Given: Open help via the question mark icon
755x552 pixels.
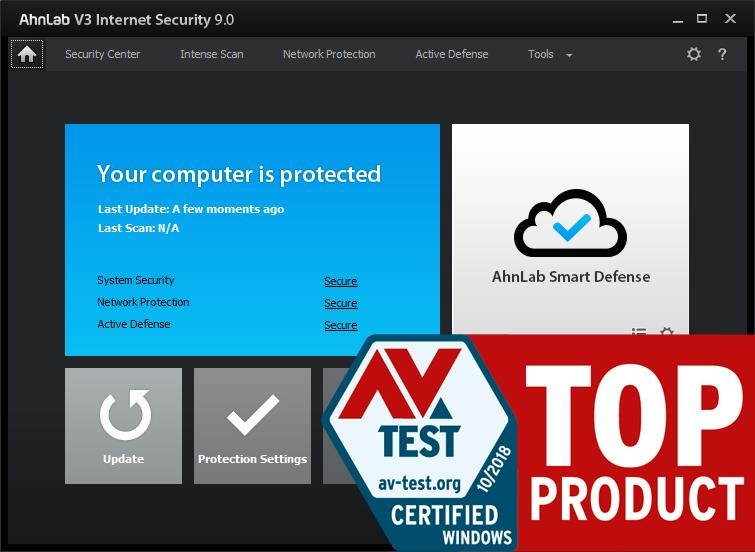Looking at the screenshot, I should [723, 54].
